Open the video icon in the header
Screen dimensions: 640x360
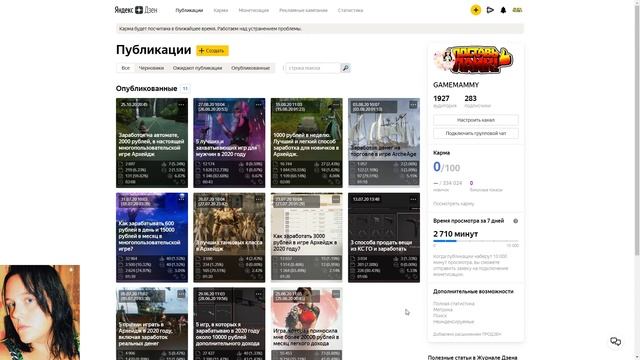[490, 10]
